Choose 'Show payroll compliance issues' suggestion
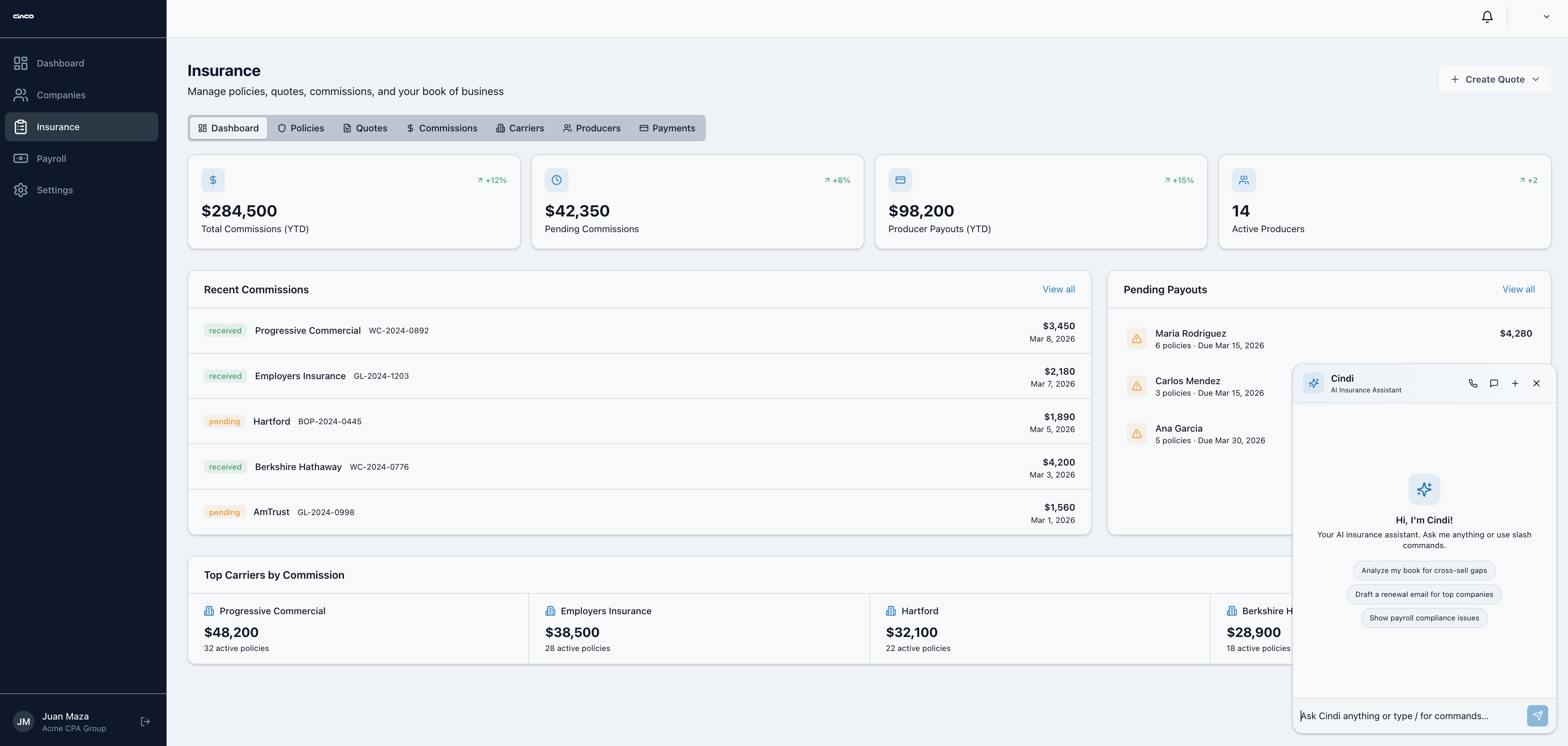The image size is (1568, 746). [1424, 618]
